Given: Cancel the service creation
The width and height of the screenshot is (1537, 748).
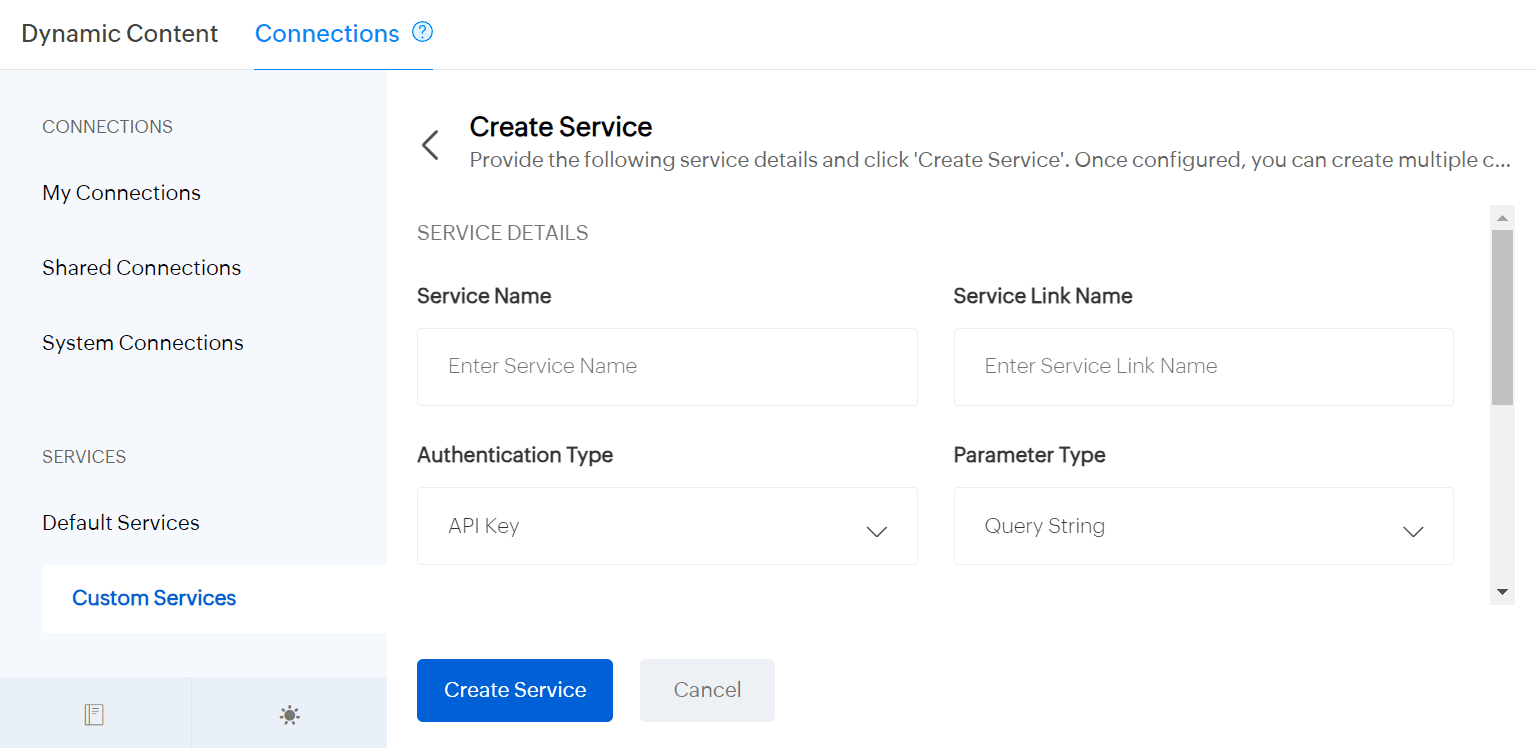Looking at the screenshot, I should click(707, 690).
